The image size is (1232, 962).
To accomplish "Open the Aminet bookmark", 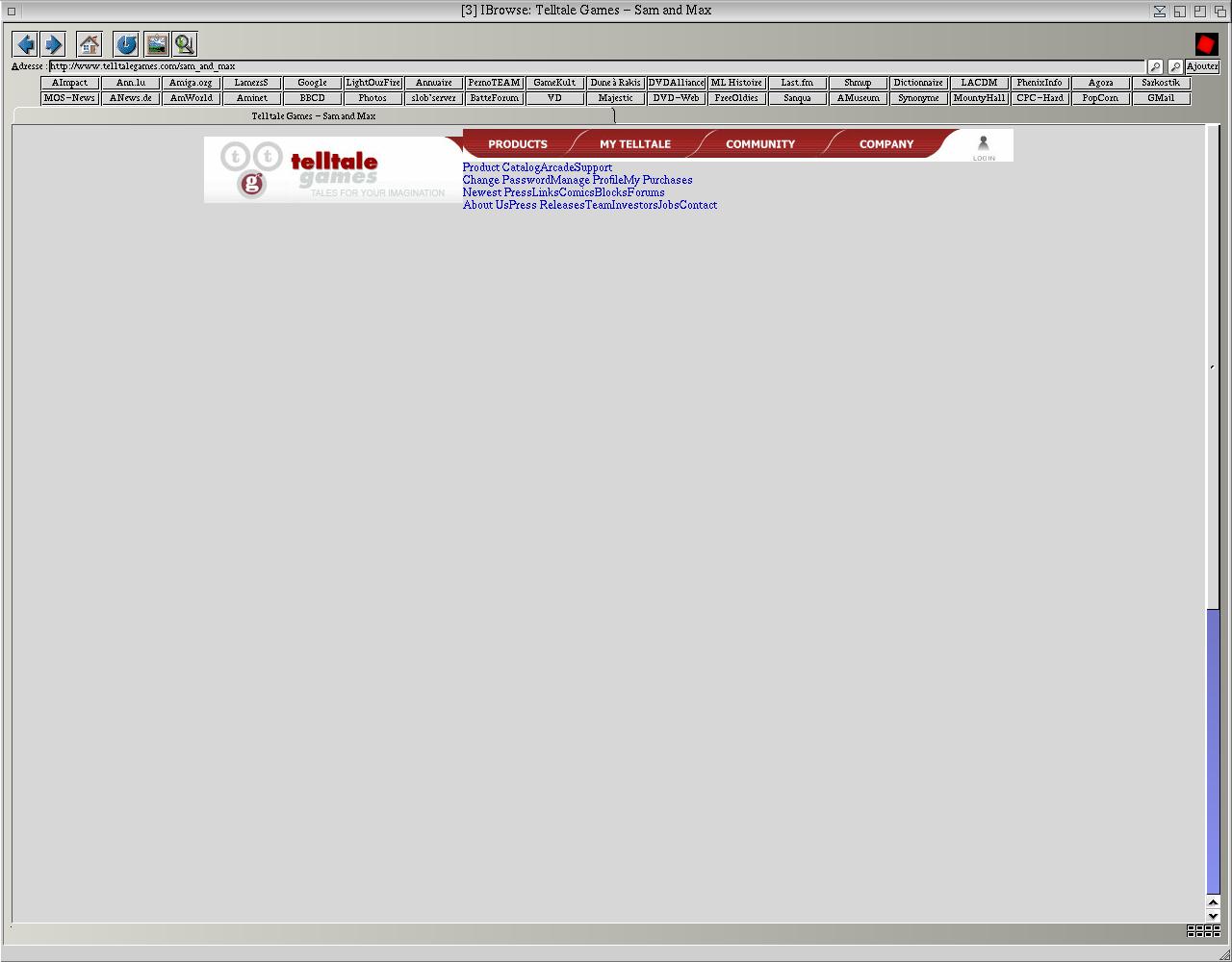I will point(251,98).
